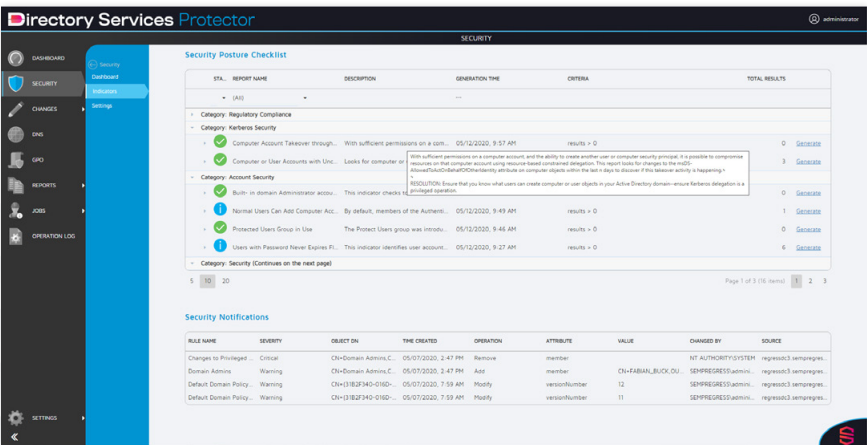Open Dashboard in Security submenu
The height and width of the screenshot is (445, 867).
(105, 77)
